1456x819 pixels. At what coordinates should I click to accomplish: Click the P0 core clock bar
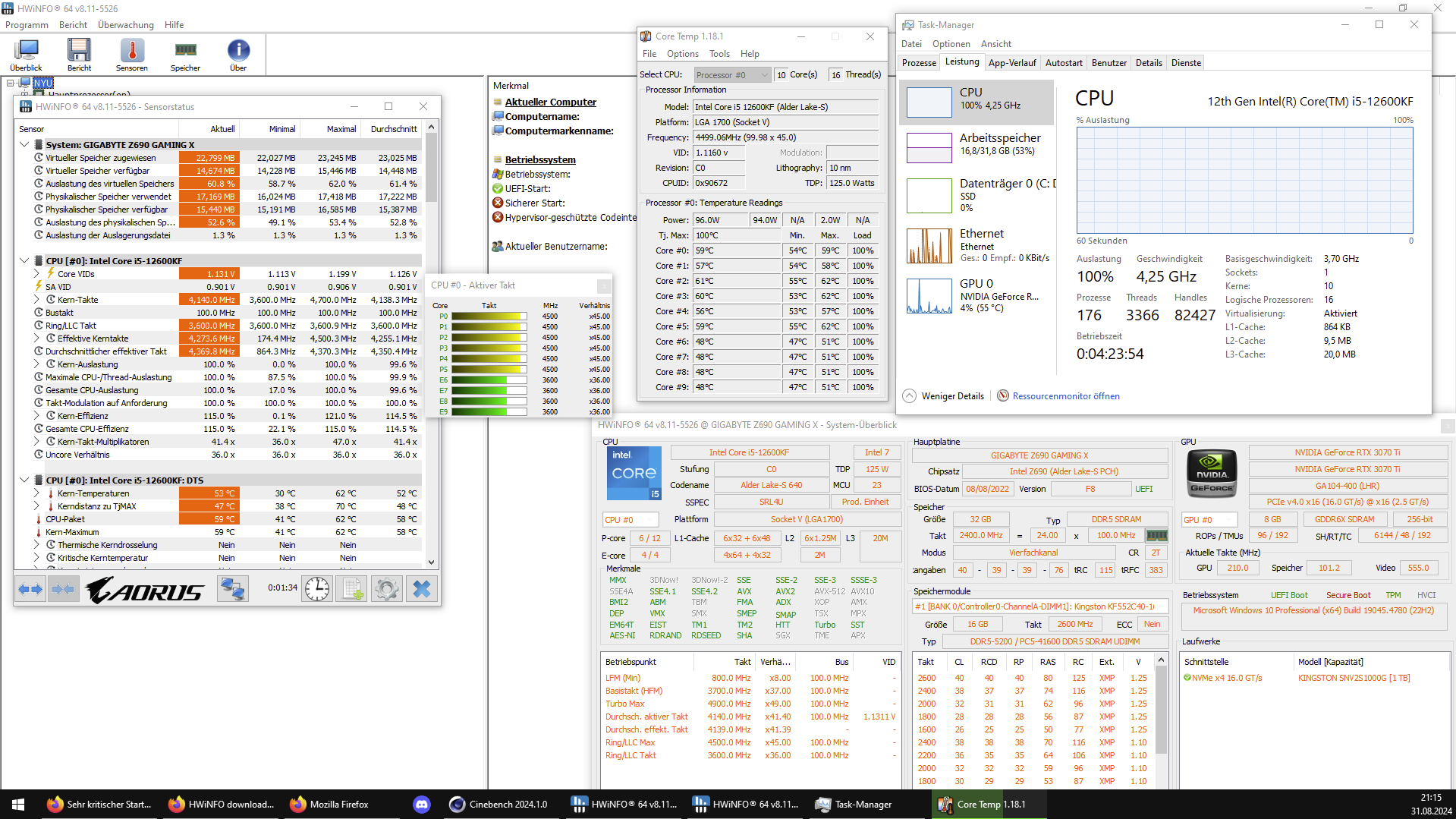tap(489, 317)
